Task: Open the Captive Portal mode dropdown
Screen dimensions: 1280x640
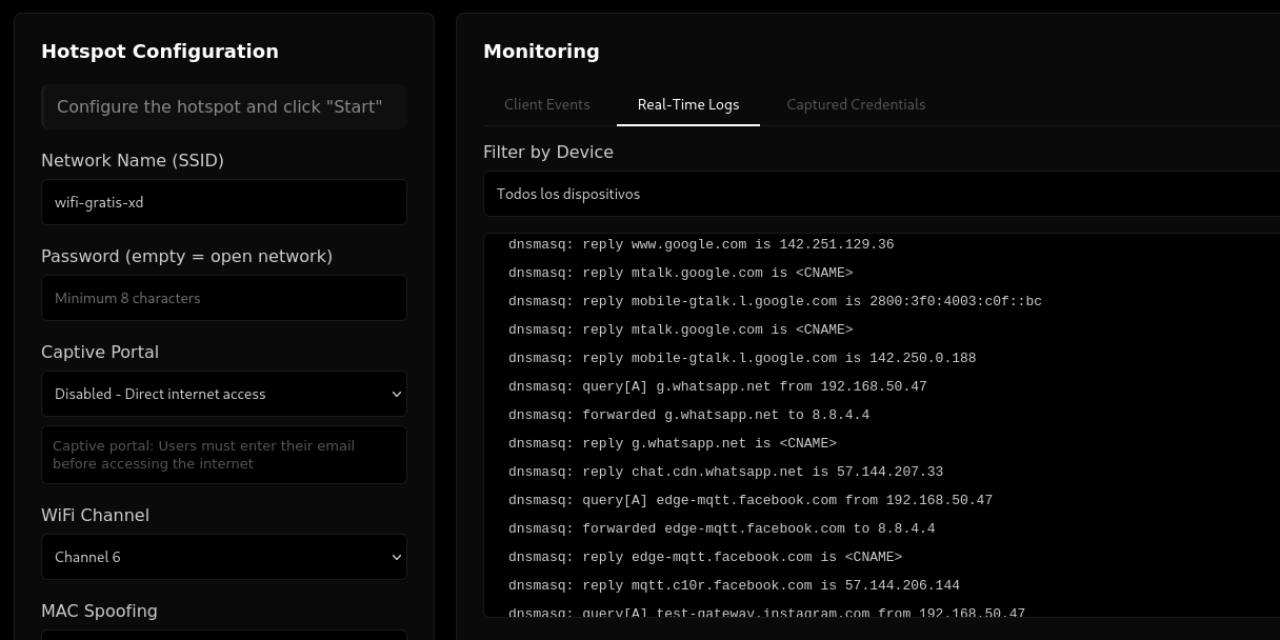Action: 223,394
